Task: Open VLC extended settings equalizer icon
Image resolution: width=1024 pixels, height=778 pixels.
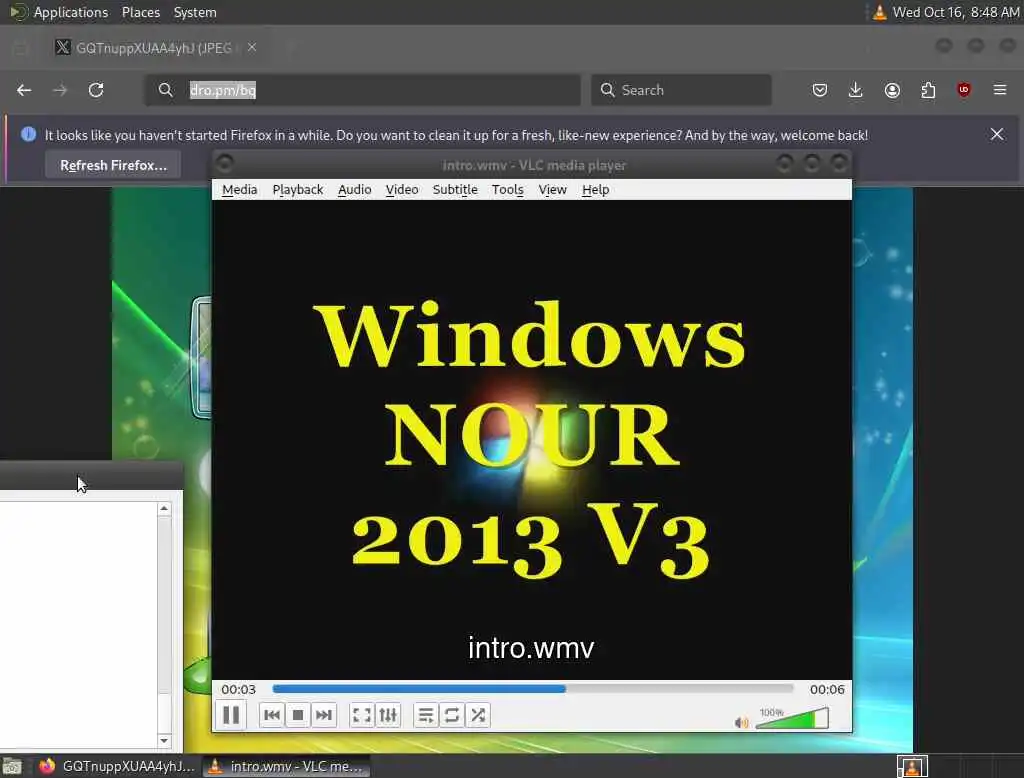Action: [388, 715]
